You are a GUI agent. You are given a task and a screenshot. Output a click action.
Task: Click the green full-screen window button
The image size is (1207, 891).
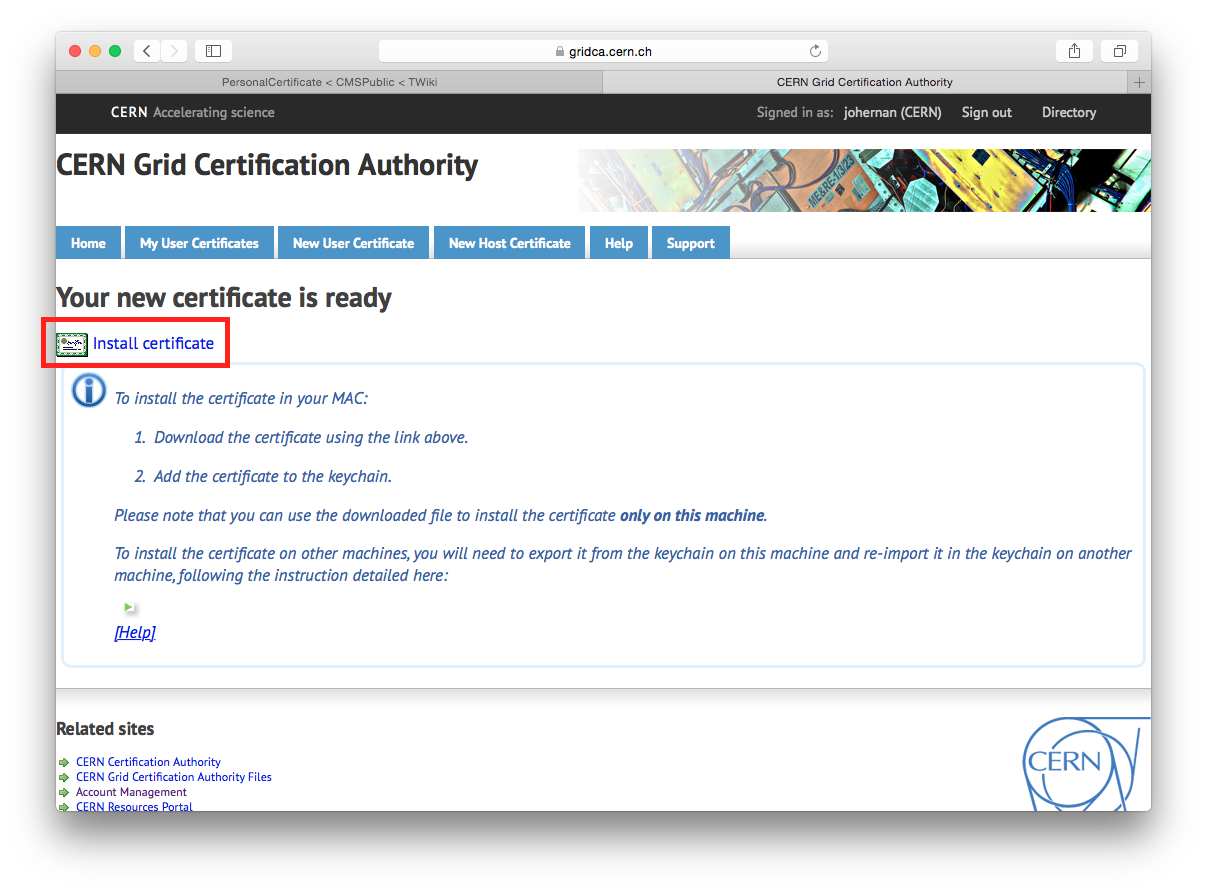(115, 51)
